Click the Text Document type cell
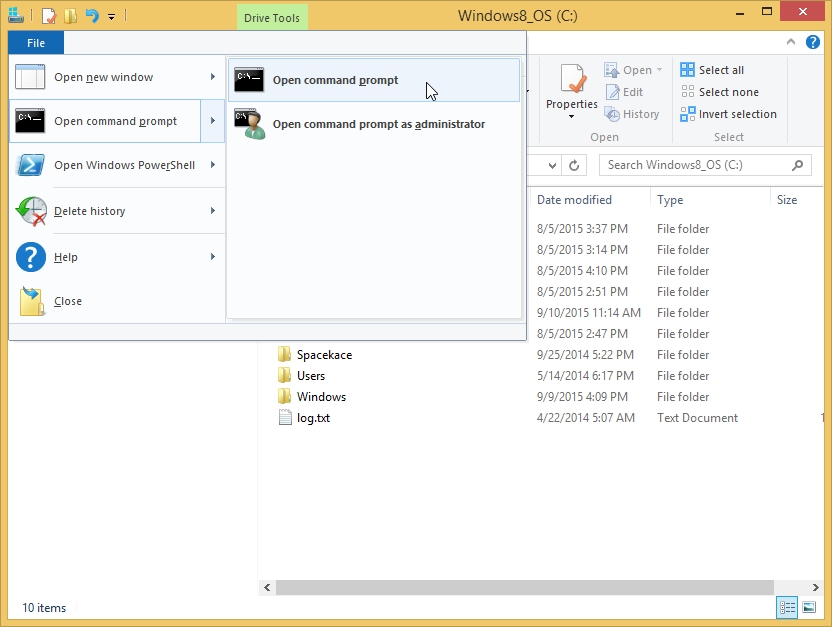The height and width of the screenshot is (627, 832). tap(697, 418)
